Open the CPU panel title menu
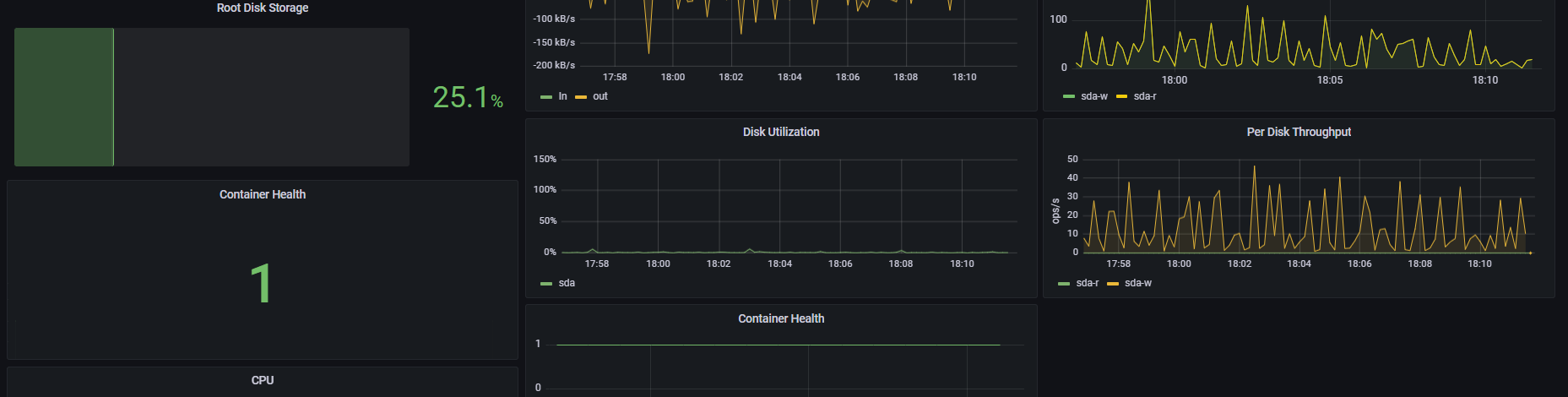The width and height of the screenshot is (1568, 397). pos(263,380)
